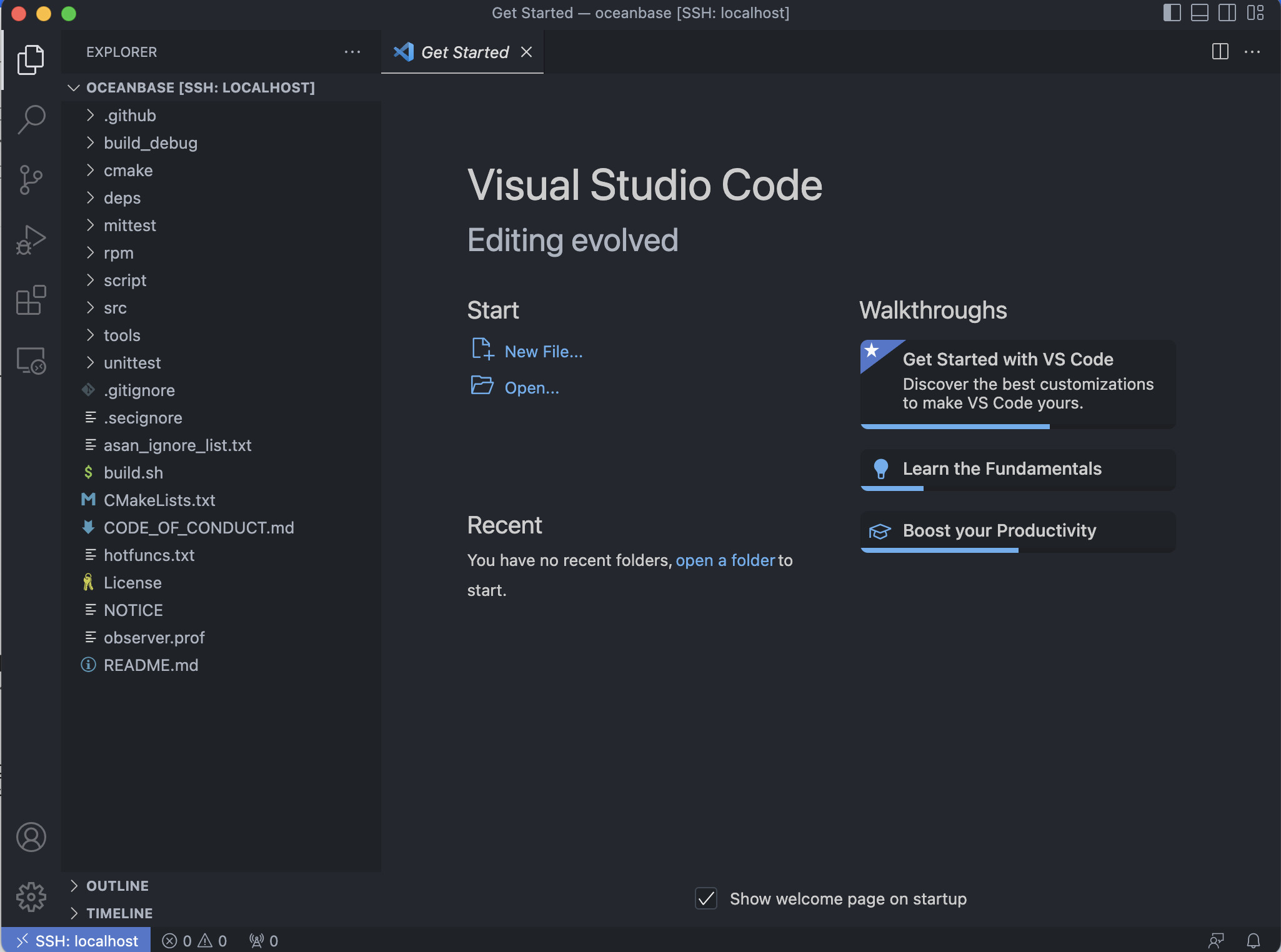Open Boost your Productivity walkthrough
1281x952 pixels.
1018,532
